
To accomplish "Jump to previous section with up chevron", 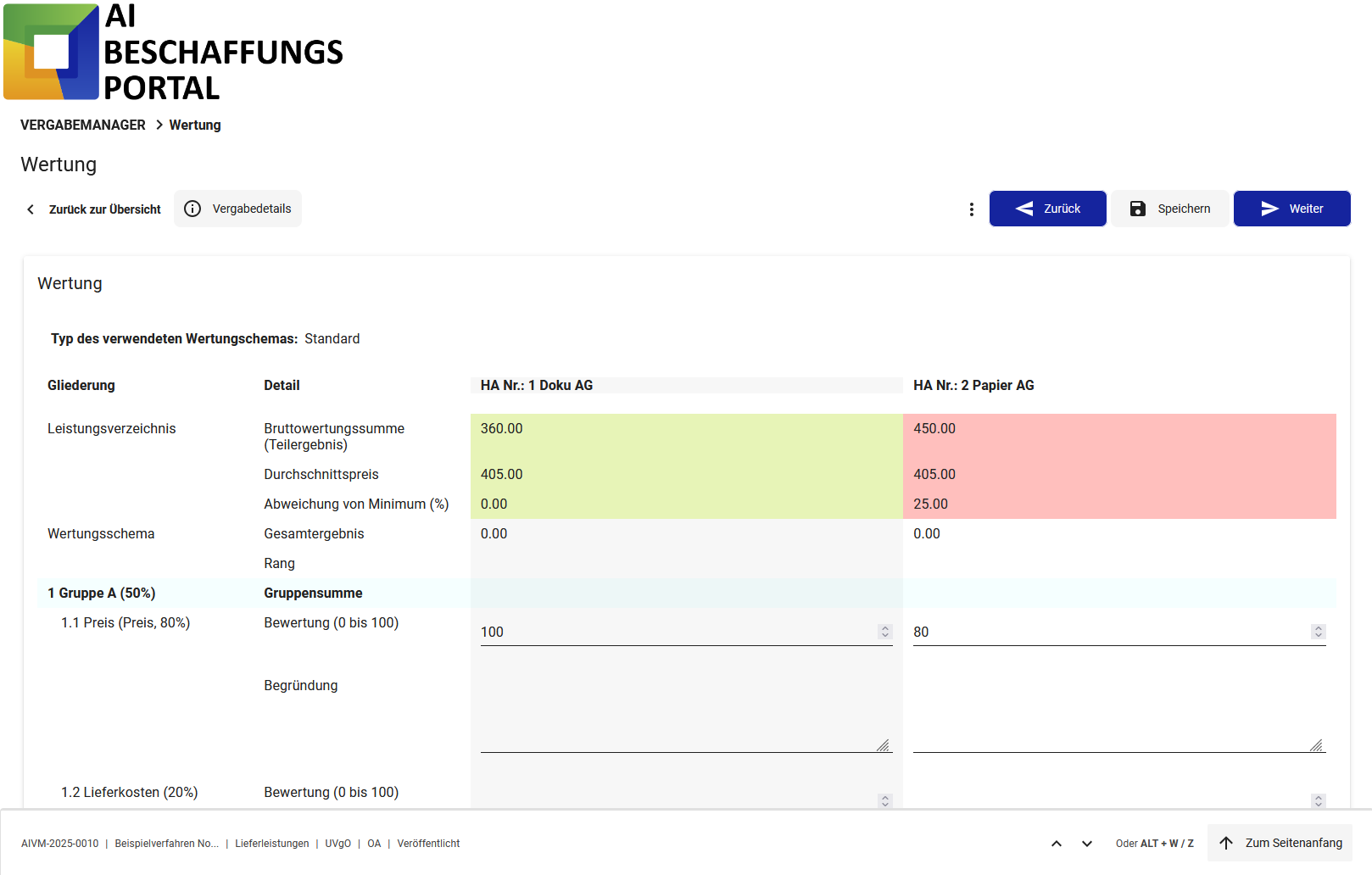I will (1056, 844).
